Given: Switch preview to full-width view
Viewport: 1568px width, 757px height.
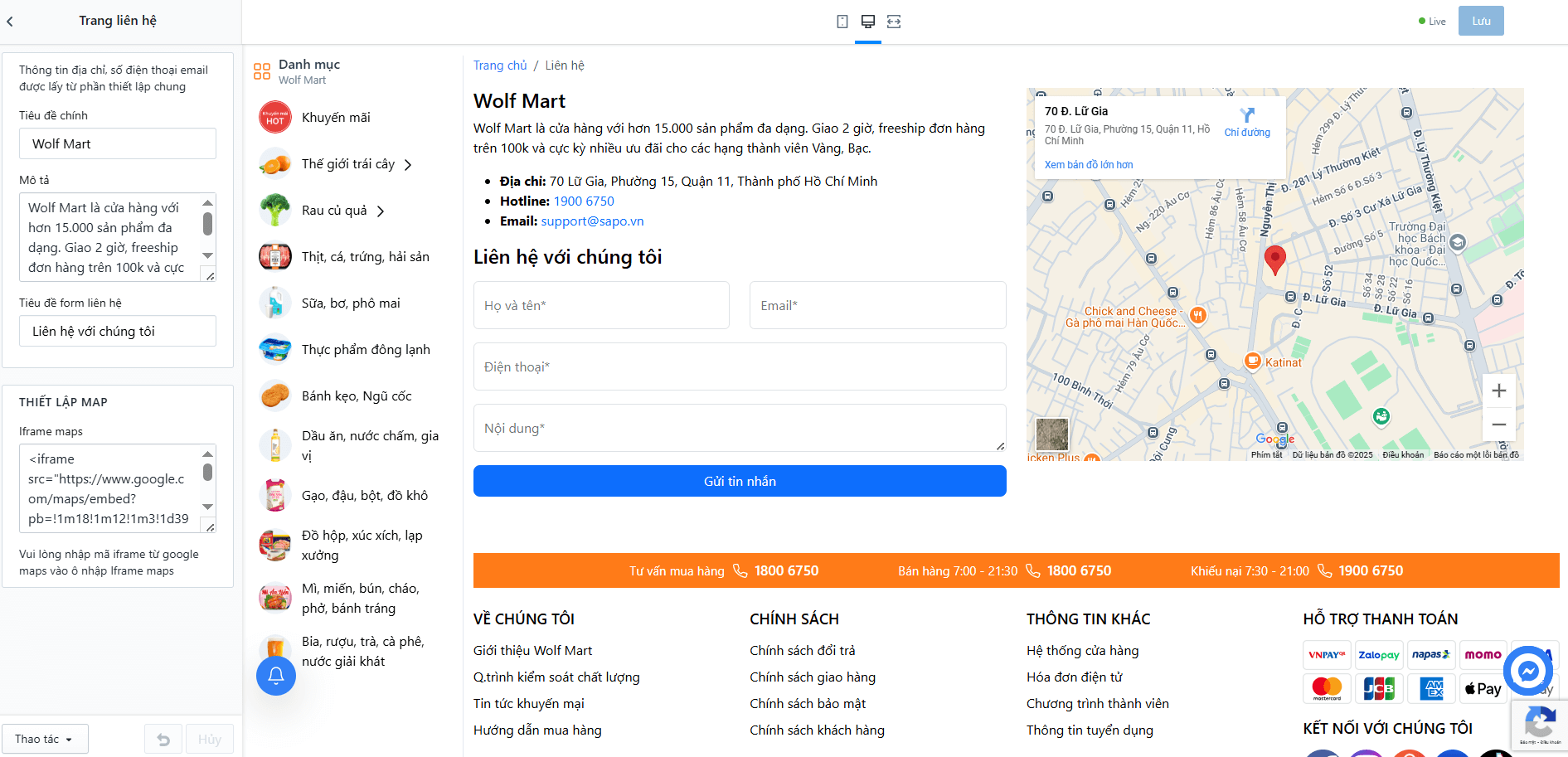Looking at the screenshot, I should tap(894, 22).
